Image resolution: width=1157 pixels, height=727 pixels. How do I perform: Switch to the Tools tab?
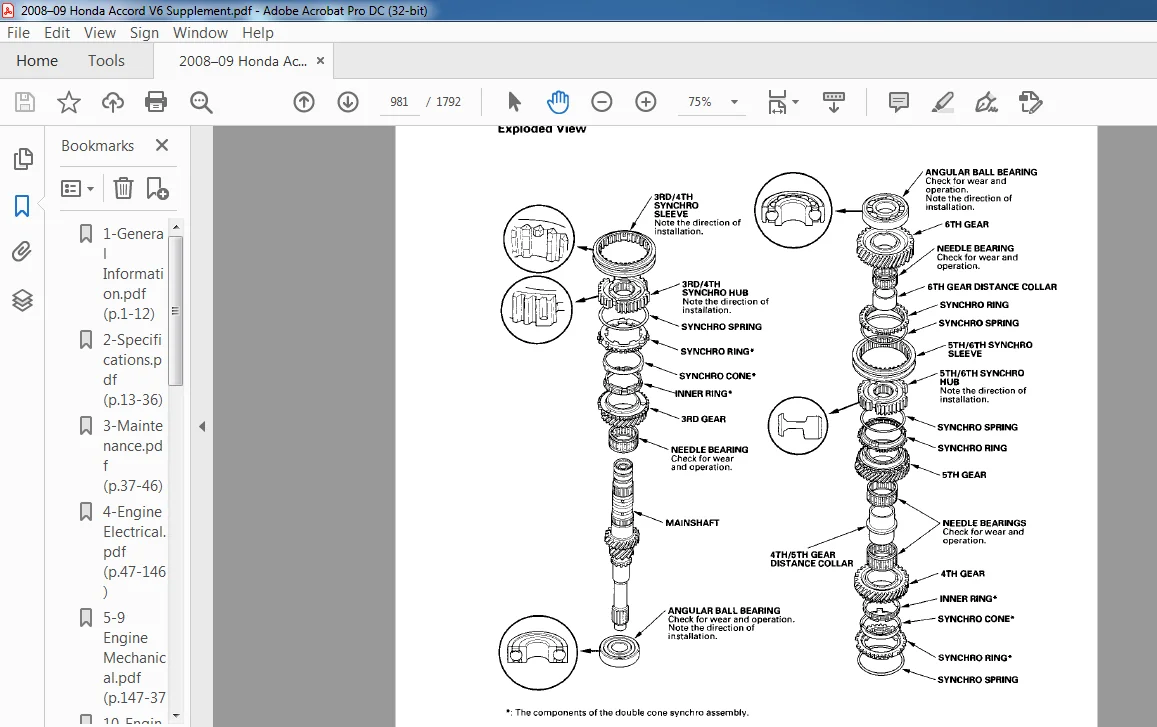click(x=106, y=61)
